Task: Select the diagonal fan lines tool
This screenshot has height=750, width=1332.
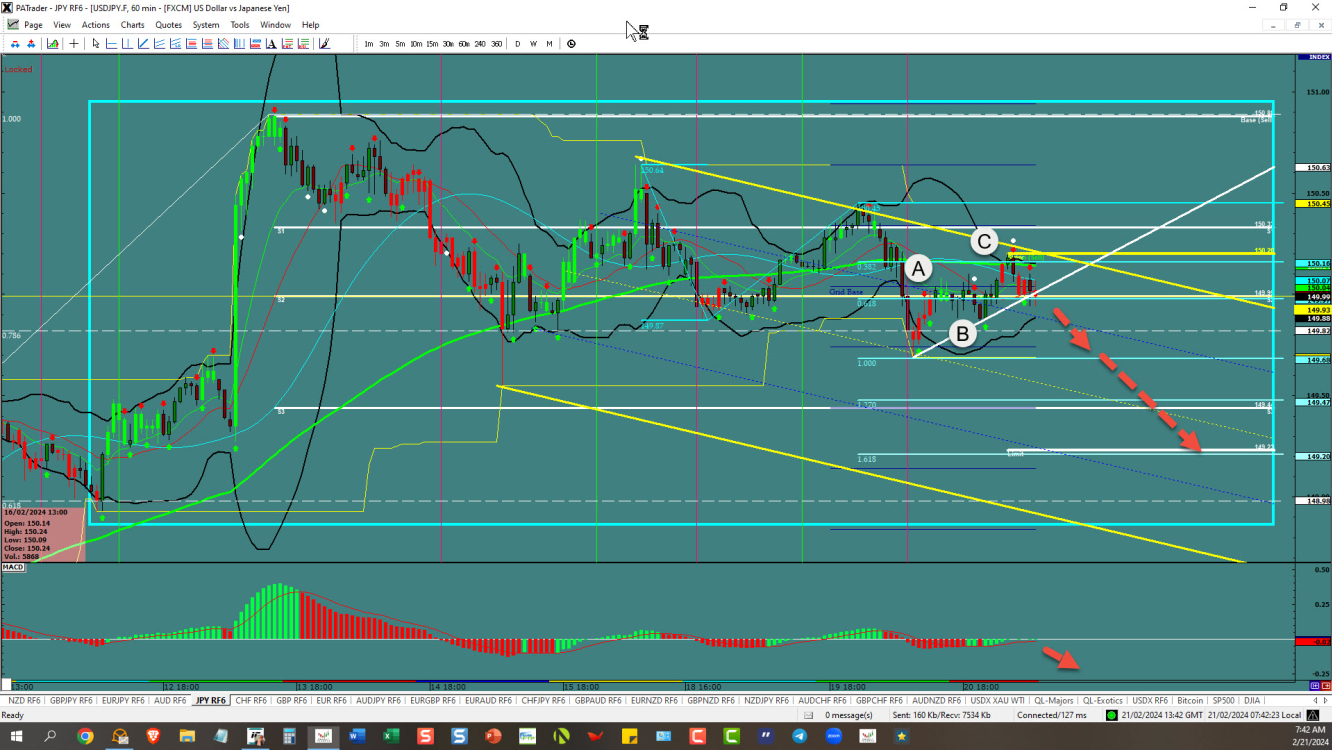Action: [223, 43]
